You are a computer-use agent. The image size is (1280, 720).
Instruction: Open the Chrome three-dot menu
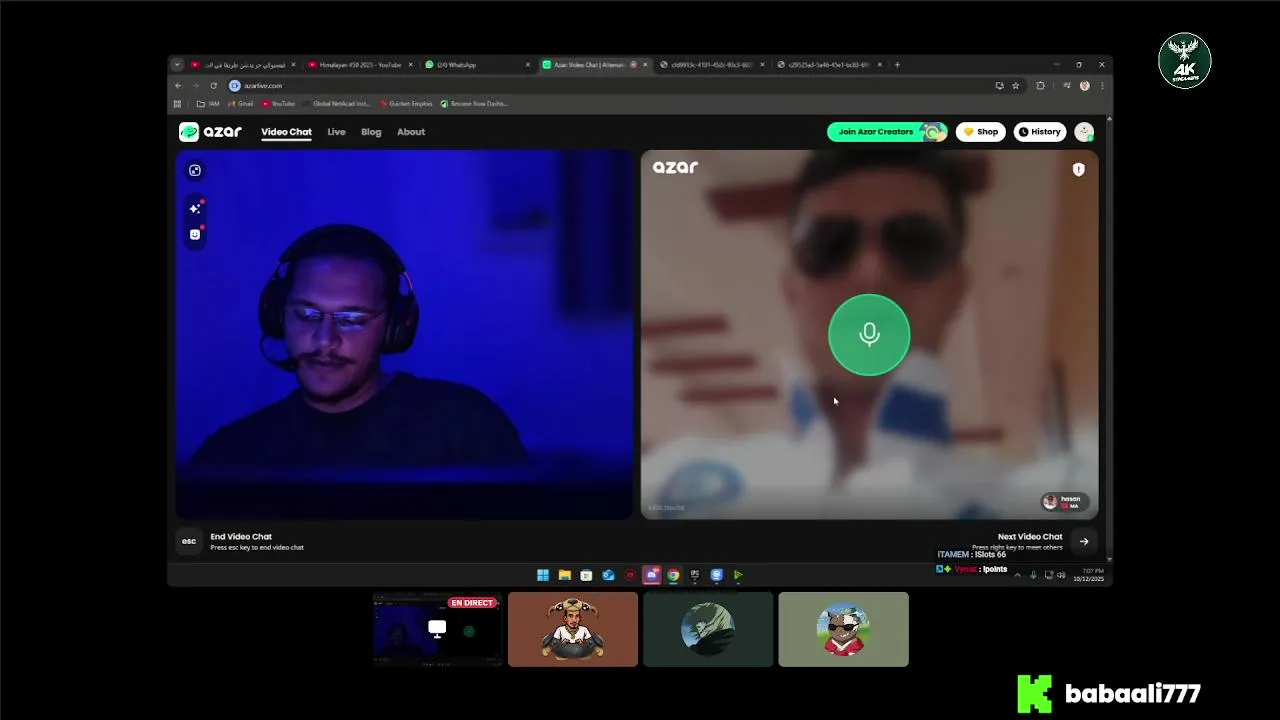pyautogui.click(x=1102, y=86)
